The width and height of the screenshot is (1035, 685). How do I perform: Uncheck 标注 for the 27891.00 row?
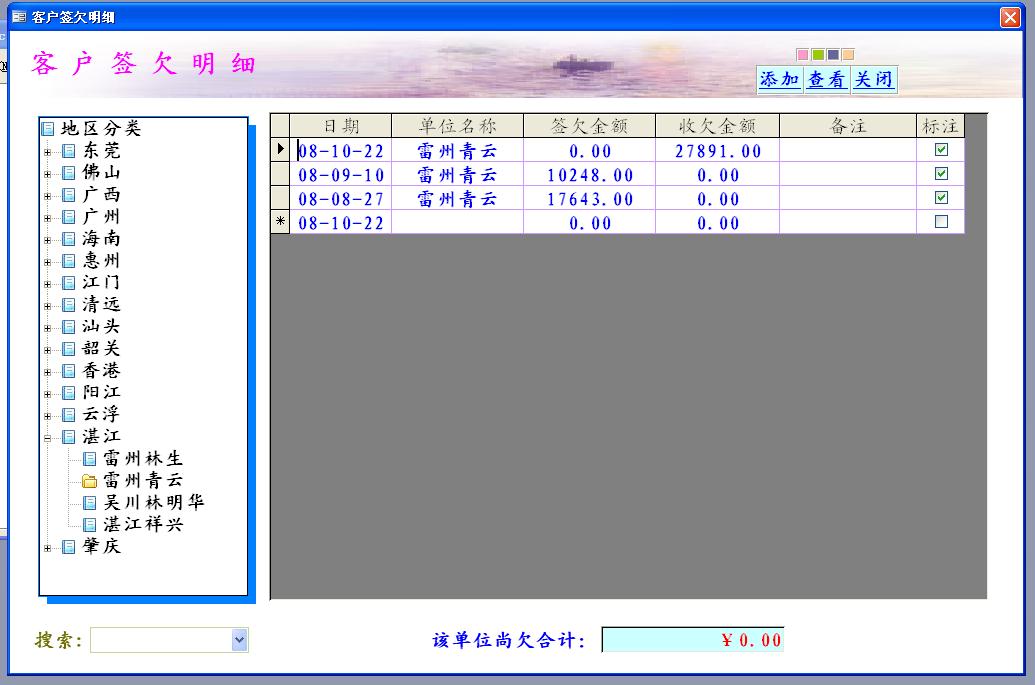941,150
